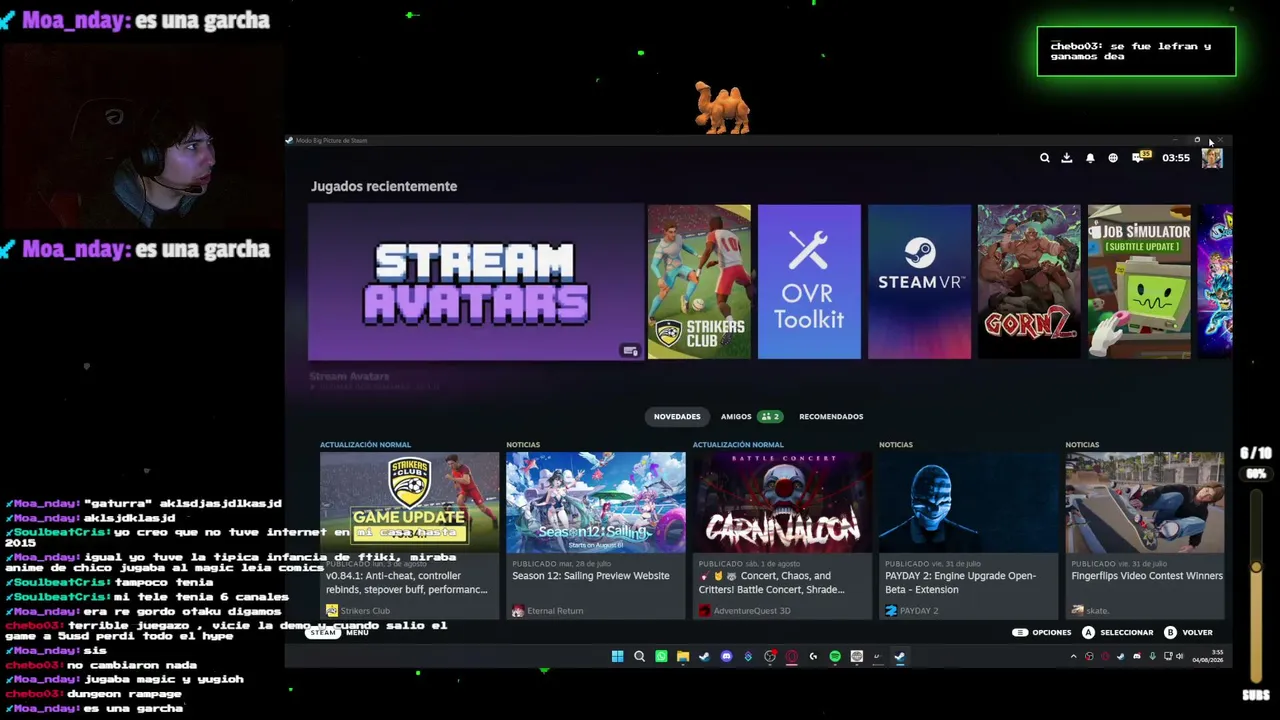
Task: Open Steam Big Picture search icon
Action: coord(1044,158)
